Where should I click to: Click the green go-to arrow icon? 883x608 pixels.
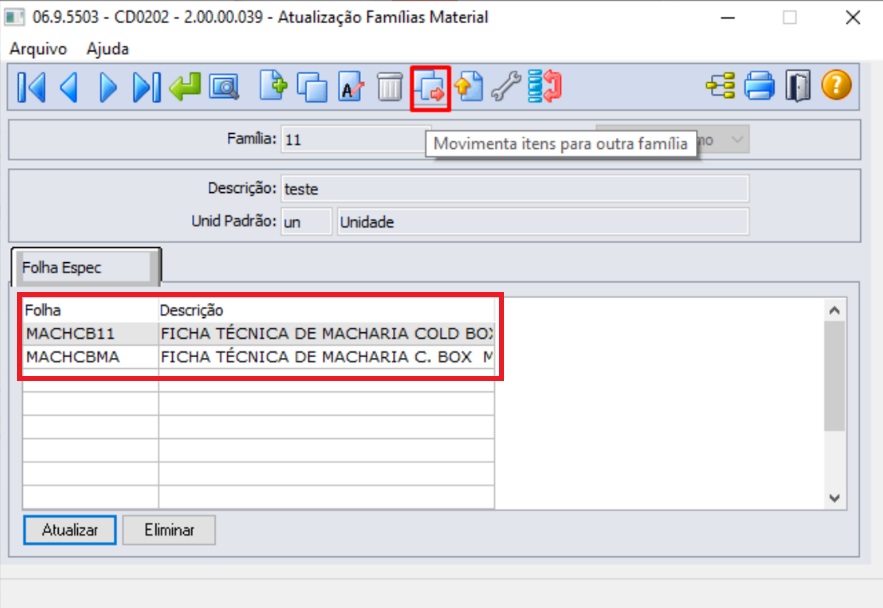[x=185, y=87]
